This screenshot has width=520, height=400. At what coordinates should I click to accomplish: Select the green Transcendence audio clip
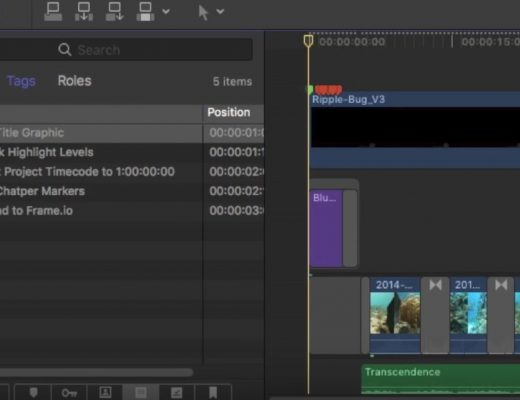click(x=440, y=379)
